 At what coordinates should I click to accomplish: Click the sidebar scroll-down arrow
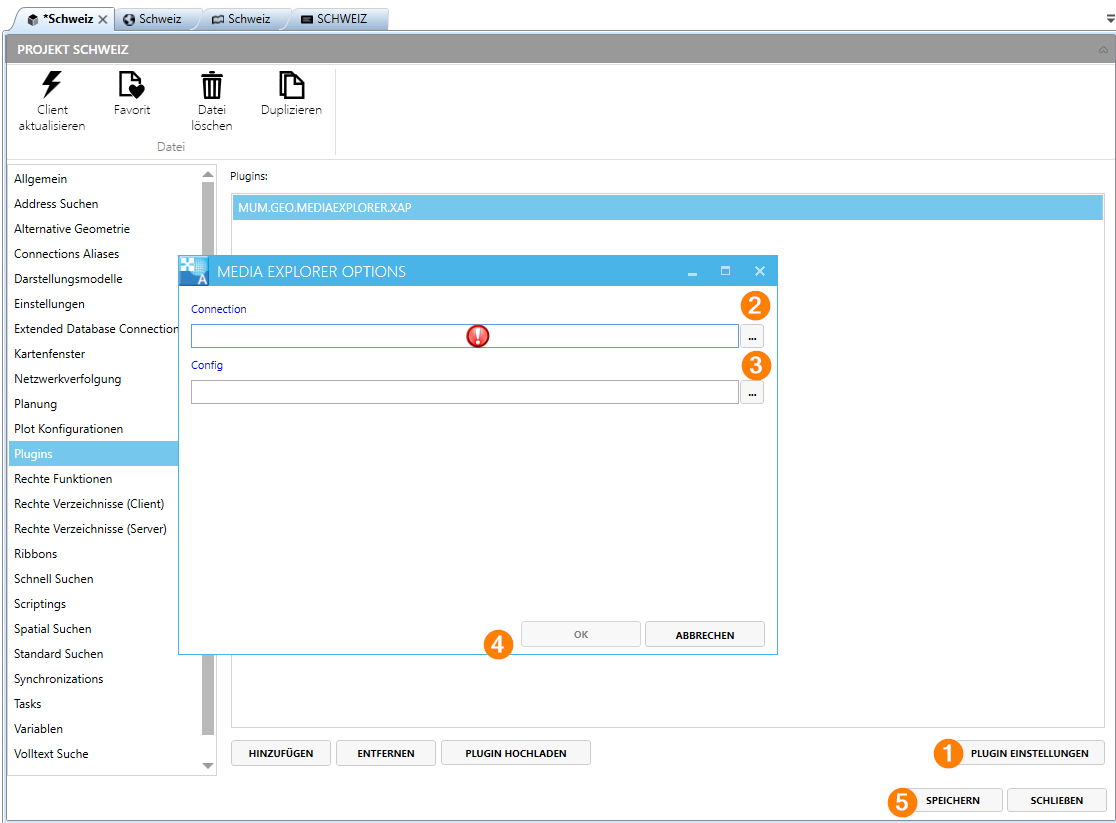click(x=208, y=766)
